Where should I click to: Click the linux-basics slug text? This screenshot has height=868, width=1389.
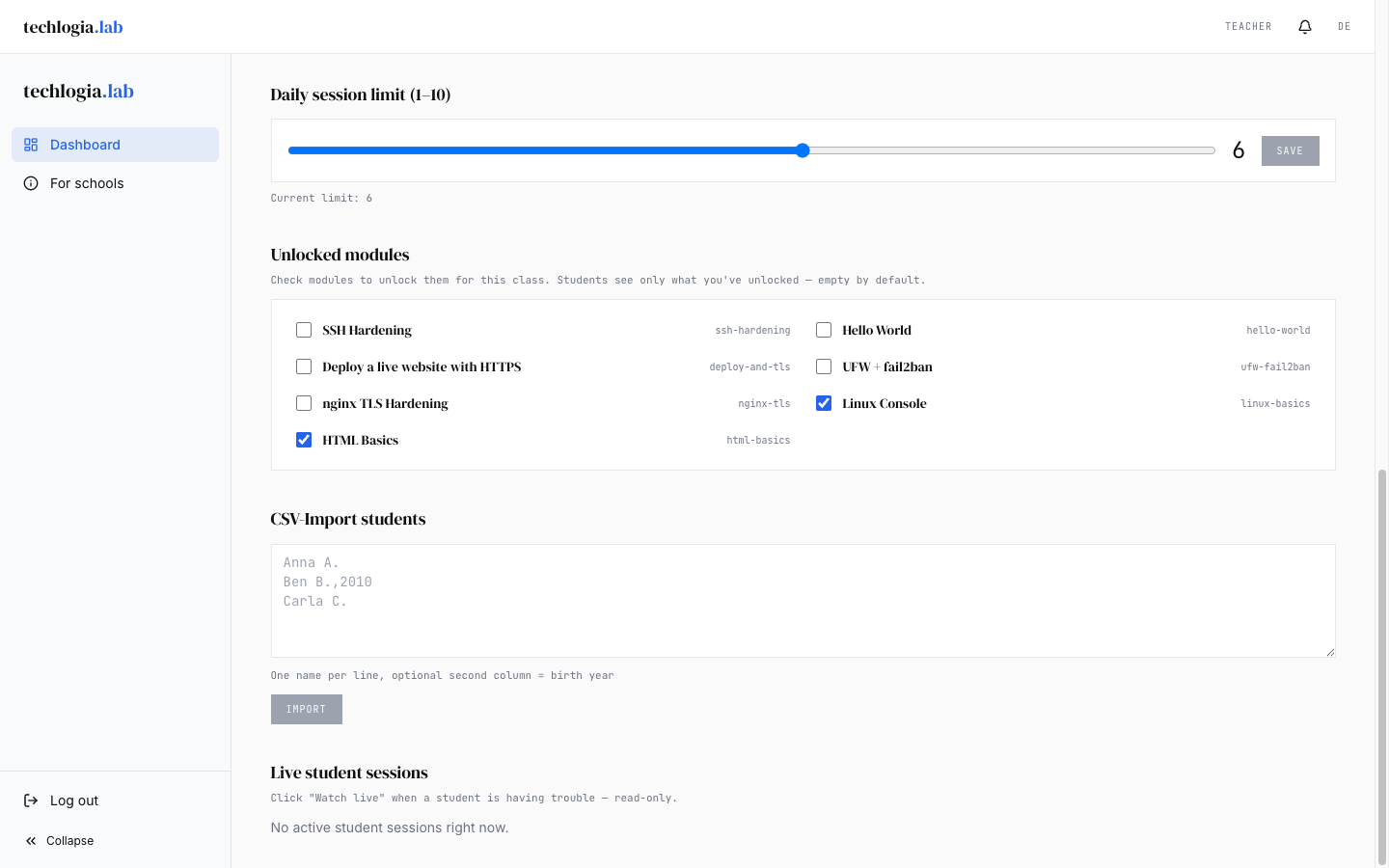click(x=1275, y=403)
